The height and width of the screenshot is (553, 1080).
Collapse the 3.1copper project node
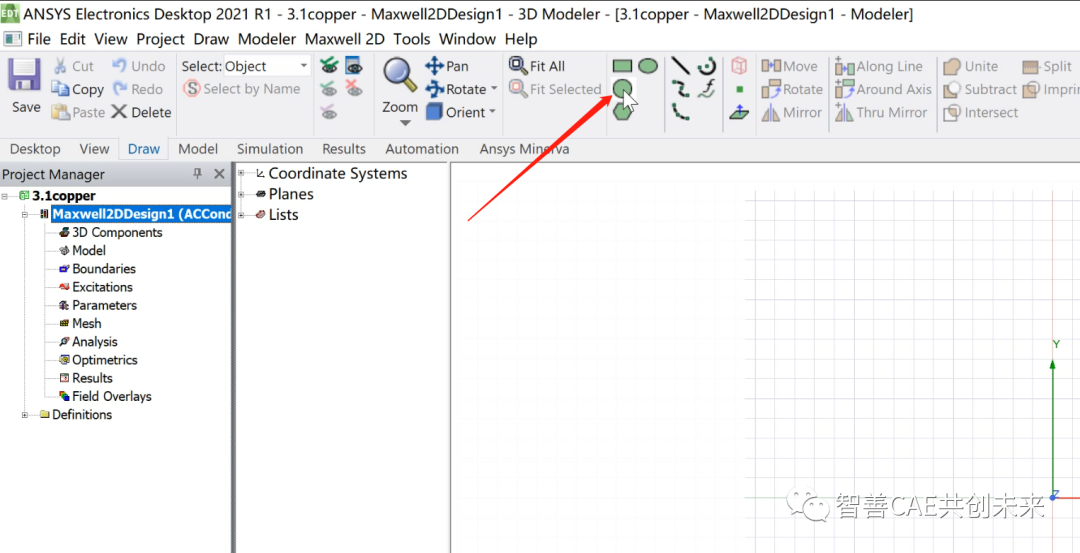pyautogui.click(x=6, y=196)
